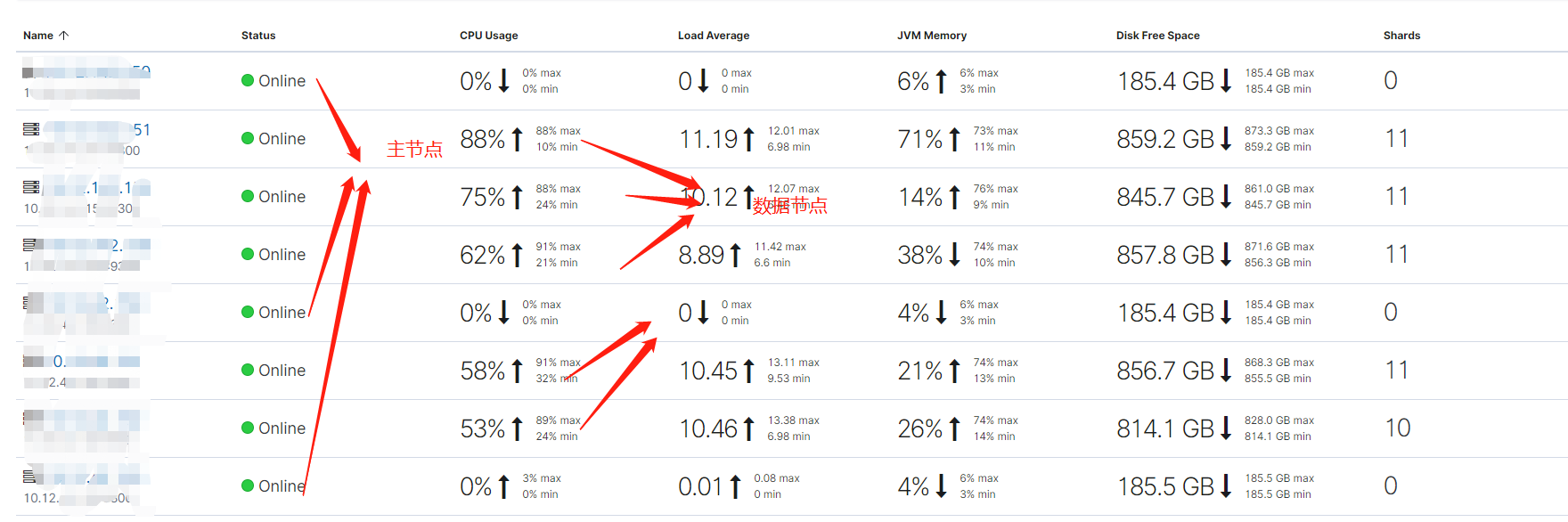Sort the table by JVM Memory
The image size is (1568, 522).
(932, 36)
